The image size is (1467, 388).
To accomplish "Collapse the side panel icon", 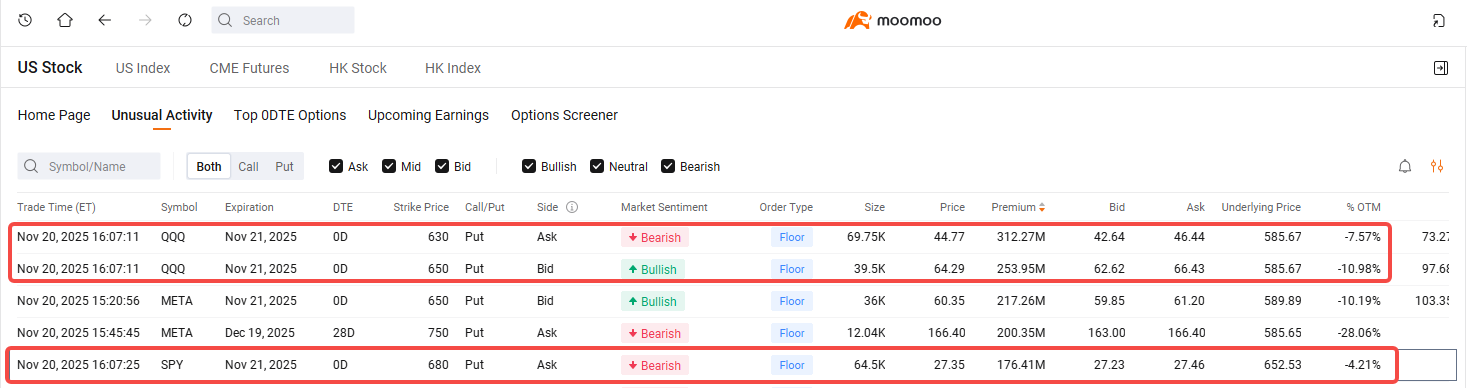I will [x=1440, y=68].
